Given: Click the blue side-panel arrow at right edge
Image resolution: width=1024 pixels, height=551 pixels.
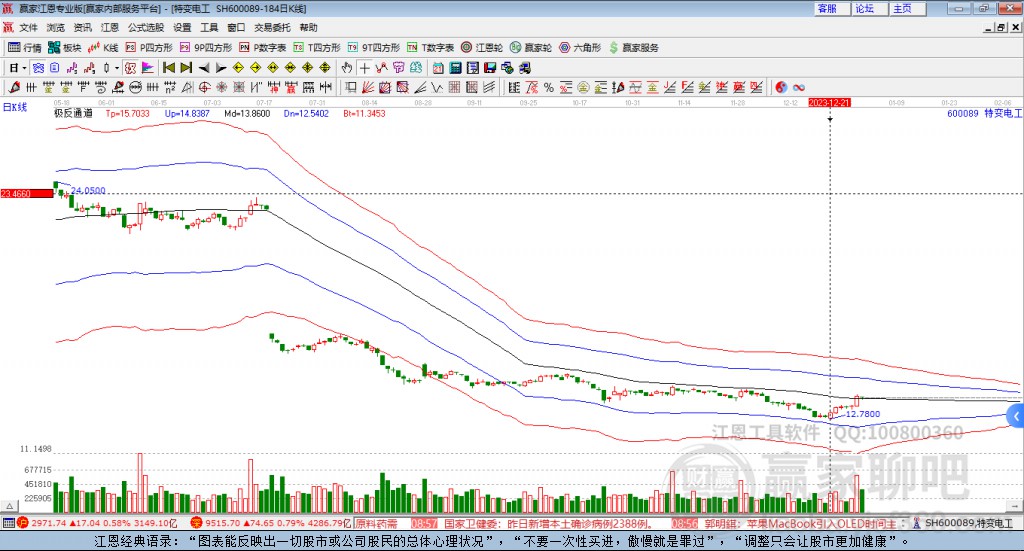Looking at the screenshot, I should [x=1016, y=415].
